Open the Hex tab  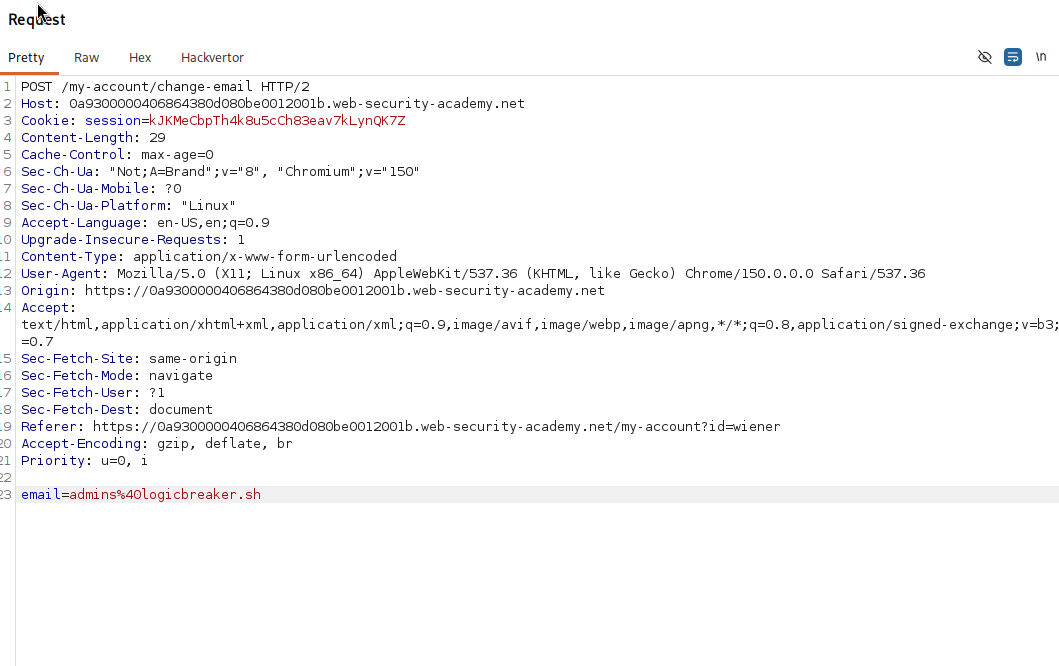pyautogui.click(x=140, y=57)
